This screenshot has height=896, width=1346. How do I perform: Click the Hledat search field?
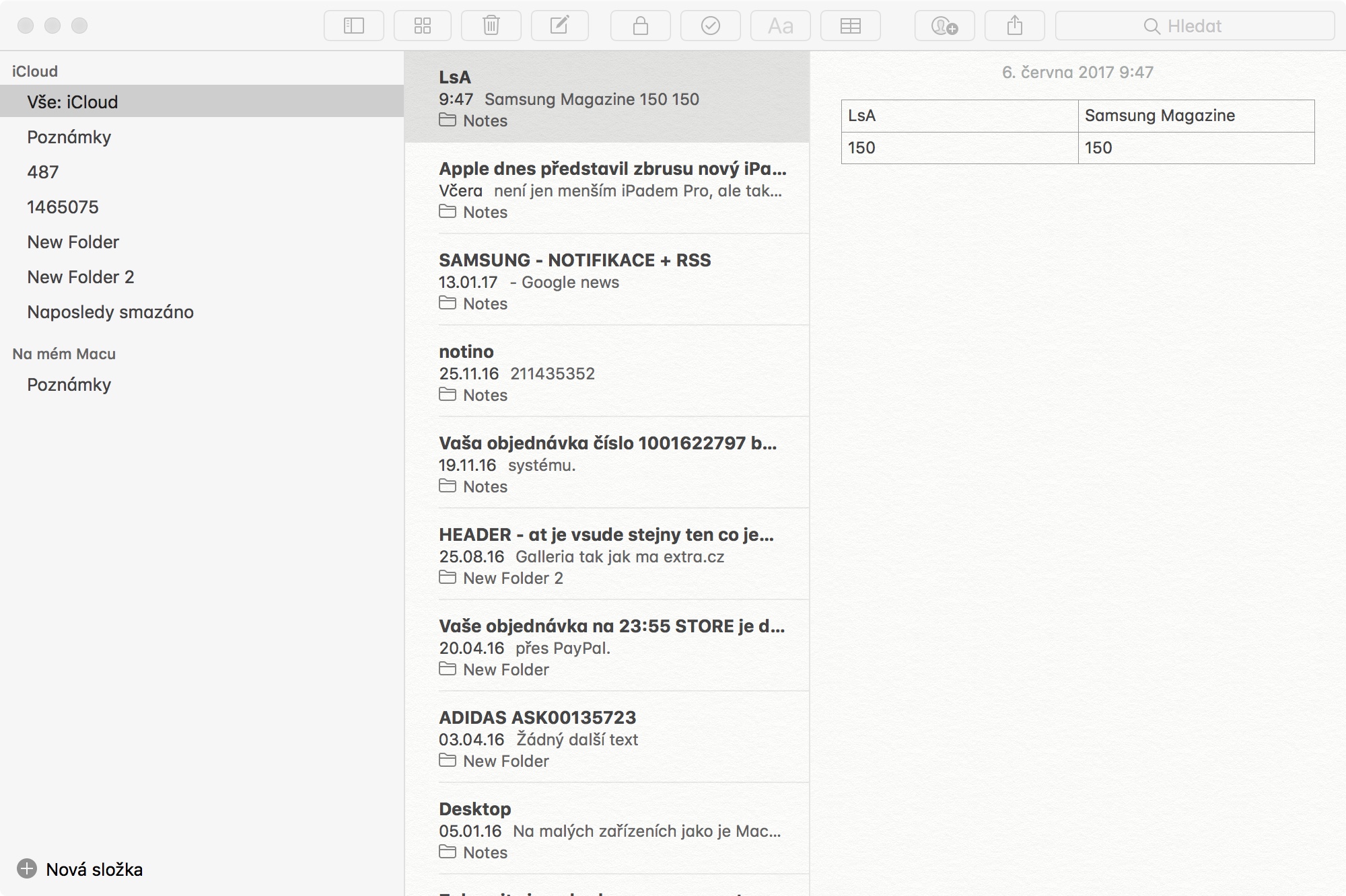(x=1195, y=26)
